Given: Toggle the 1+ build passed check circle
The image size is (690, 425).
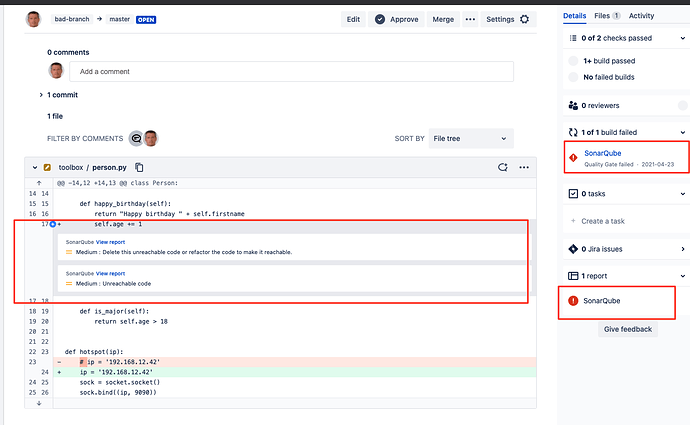Looking at the screenshot, I should tap(573, 61).
